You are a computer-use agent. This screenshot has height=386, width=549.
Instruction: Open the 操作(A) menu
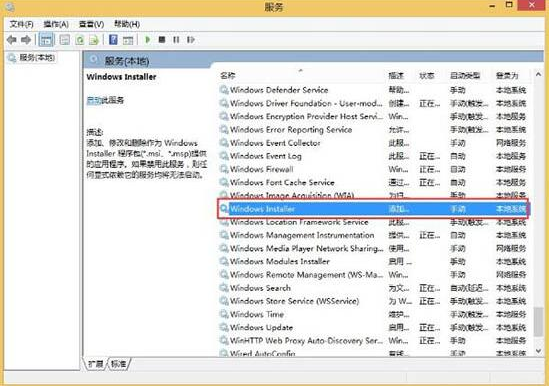point(56,24)
